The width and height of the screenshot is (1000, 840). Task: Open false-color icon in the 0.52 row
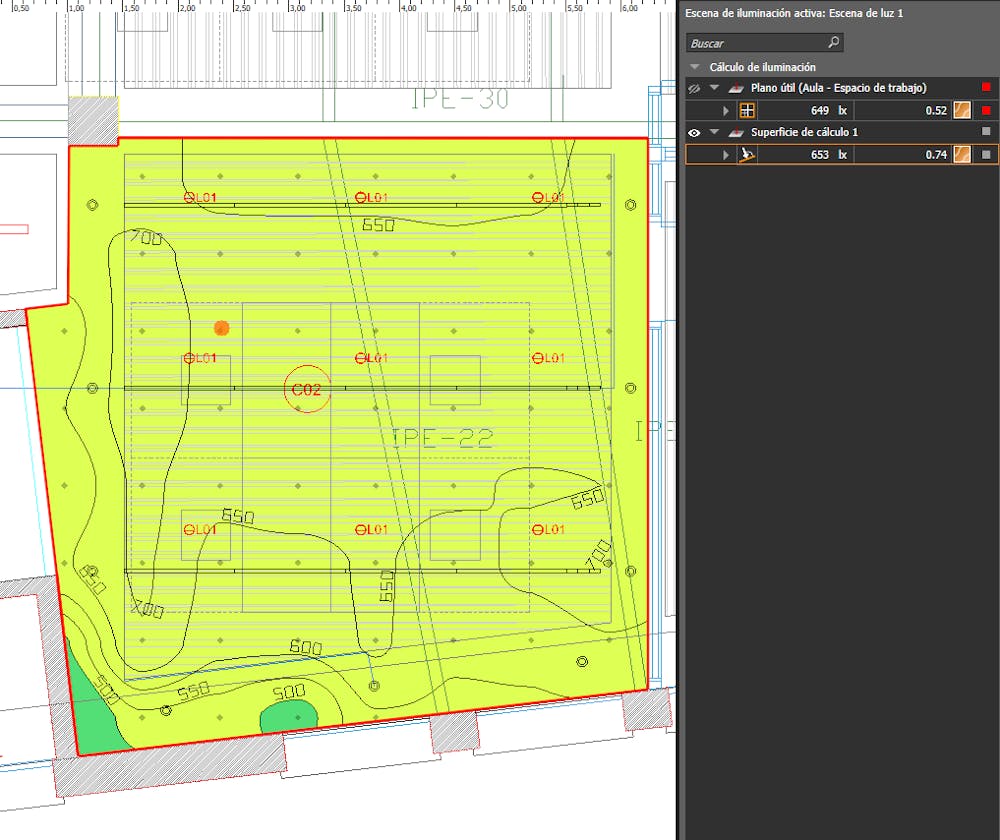click(x=962, y=111)
